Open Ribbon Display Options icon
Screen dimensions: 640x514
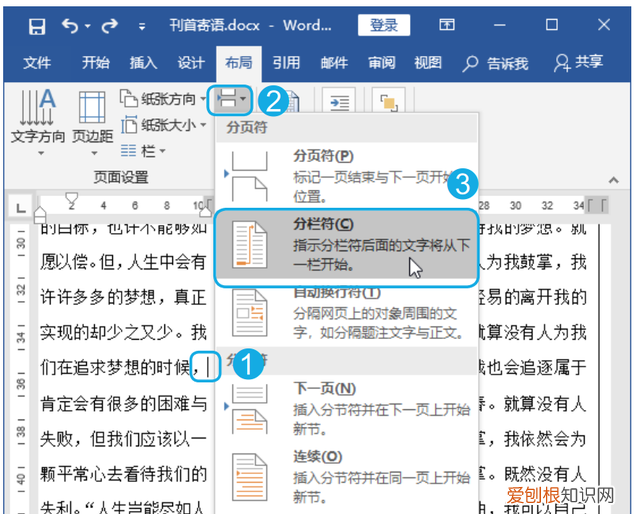[x=447, y=25]
